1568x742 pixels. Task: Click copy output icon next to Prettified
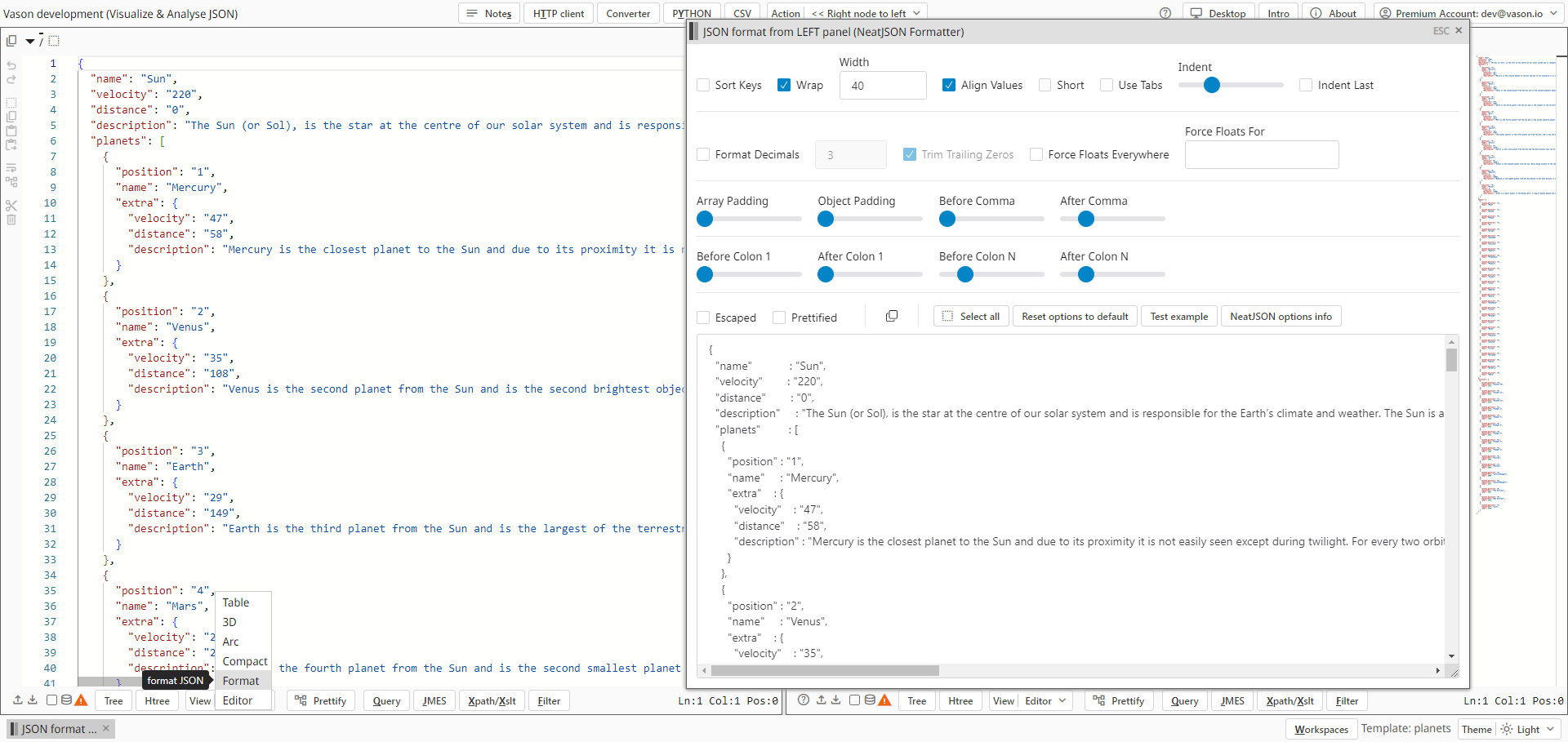[x=892, y=317]
